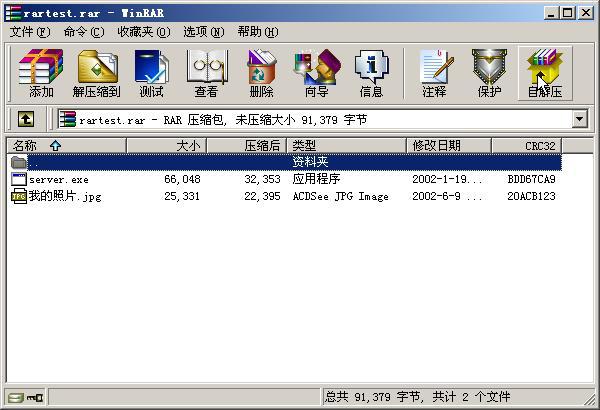Close the WinRAR window

coord(586,13)
